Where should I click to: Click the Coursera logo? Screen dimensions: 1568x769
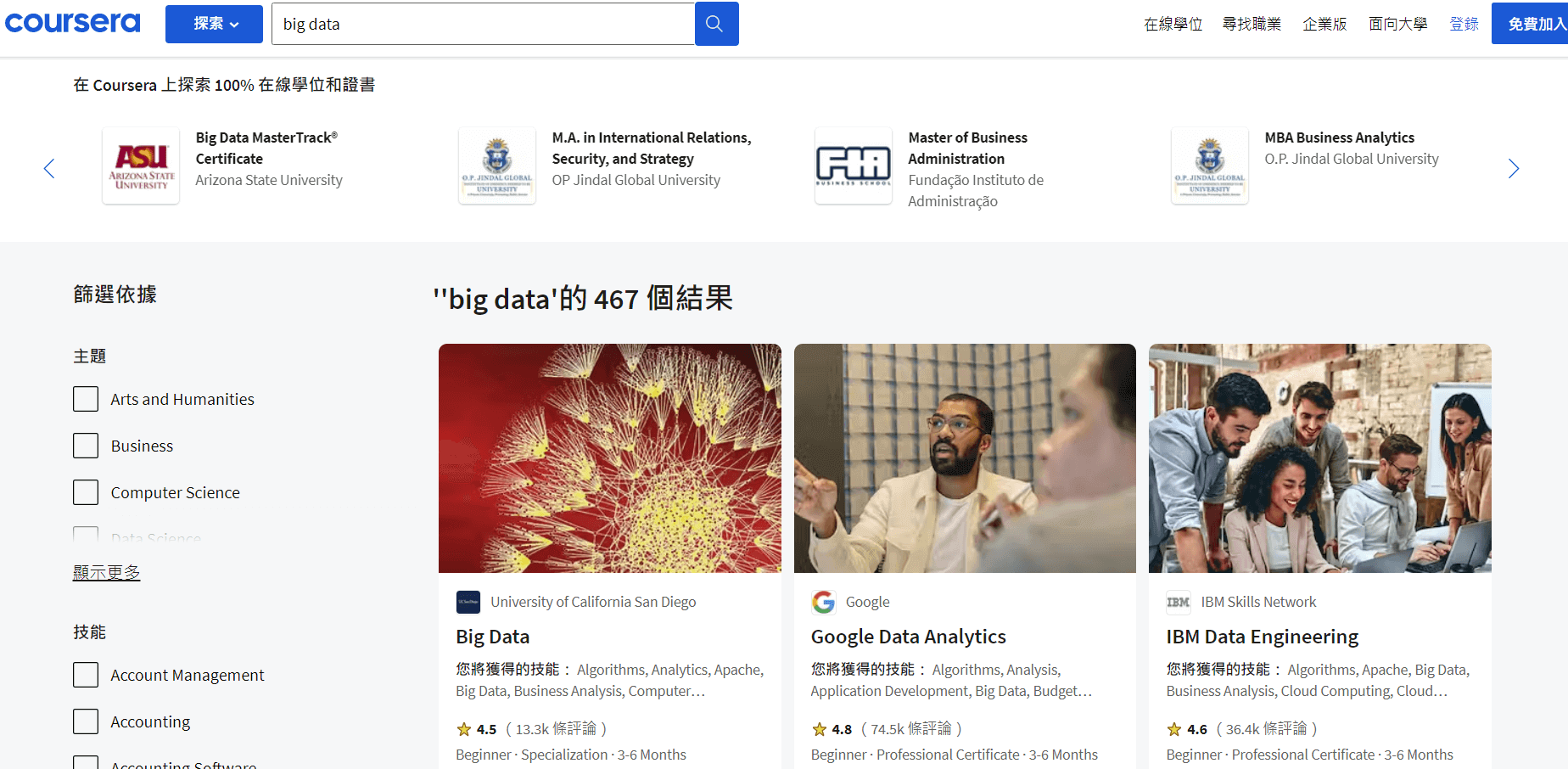pos(73,23)
